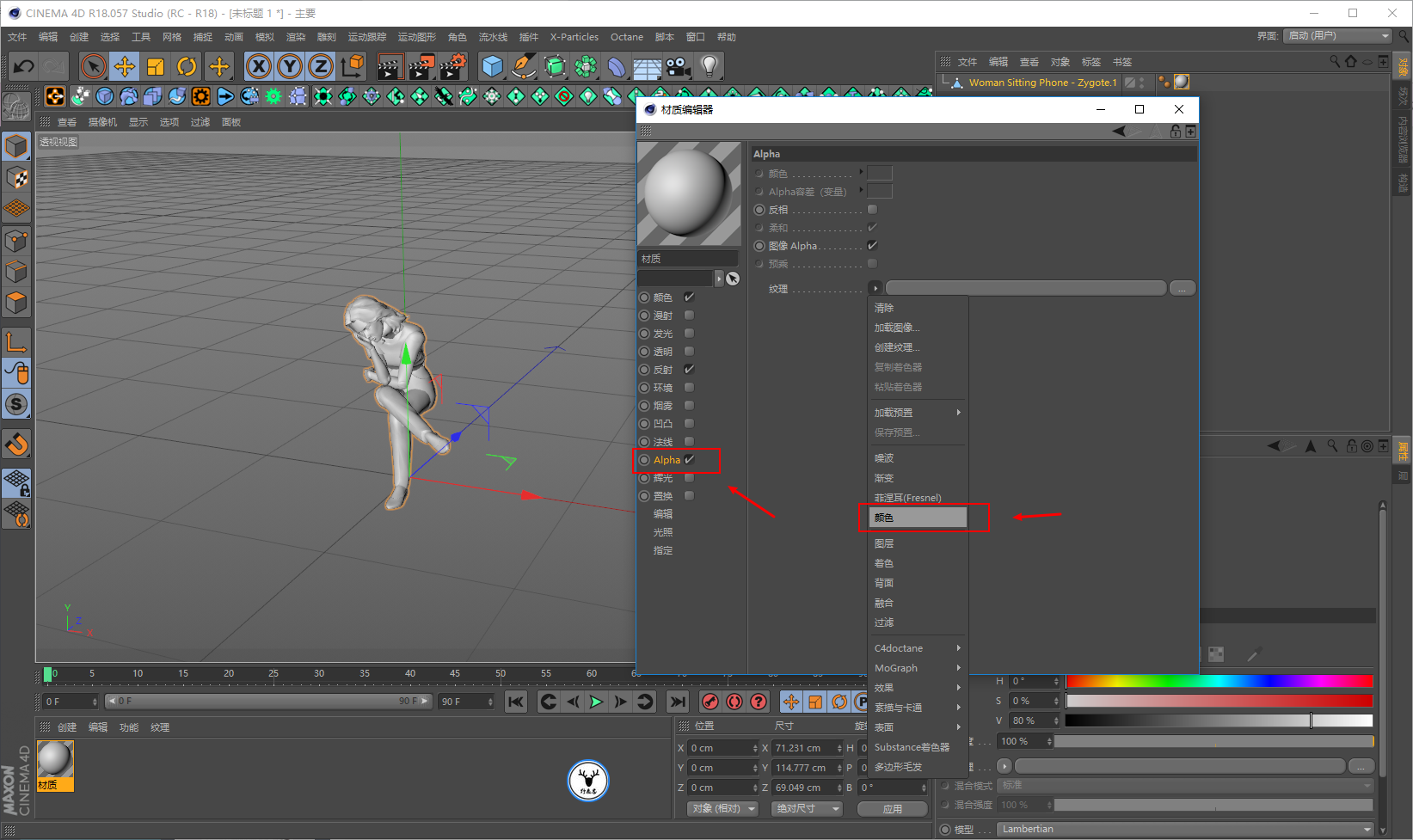Enable the Snap magnet icon

pyautogui.click(x=16, y=445)
